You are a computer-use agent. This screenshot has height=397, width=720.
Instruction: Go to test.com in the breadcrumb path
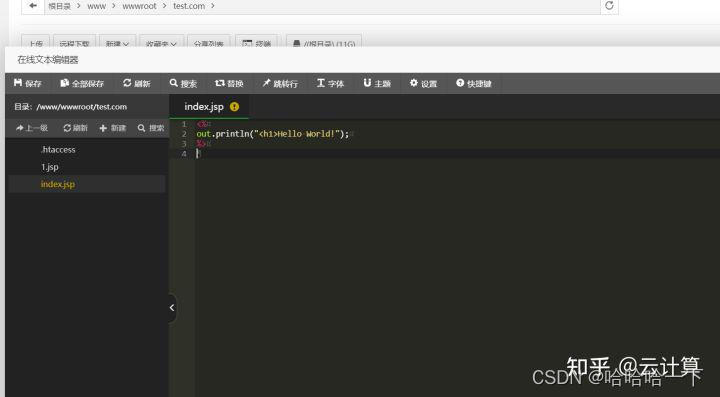click(x=189, y=6)
